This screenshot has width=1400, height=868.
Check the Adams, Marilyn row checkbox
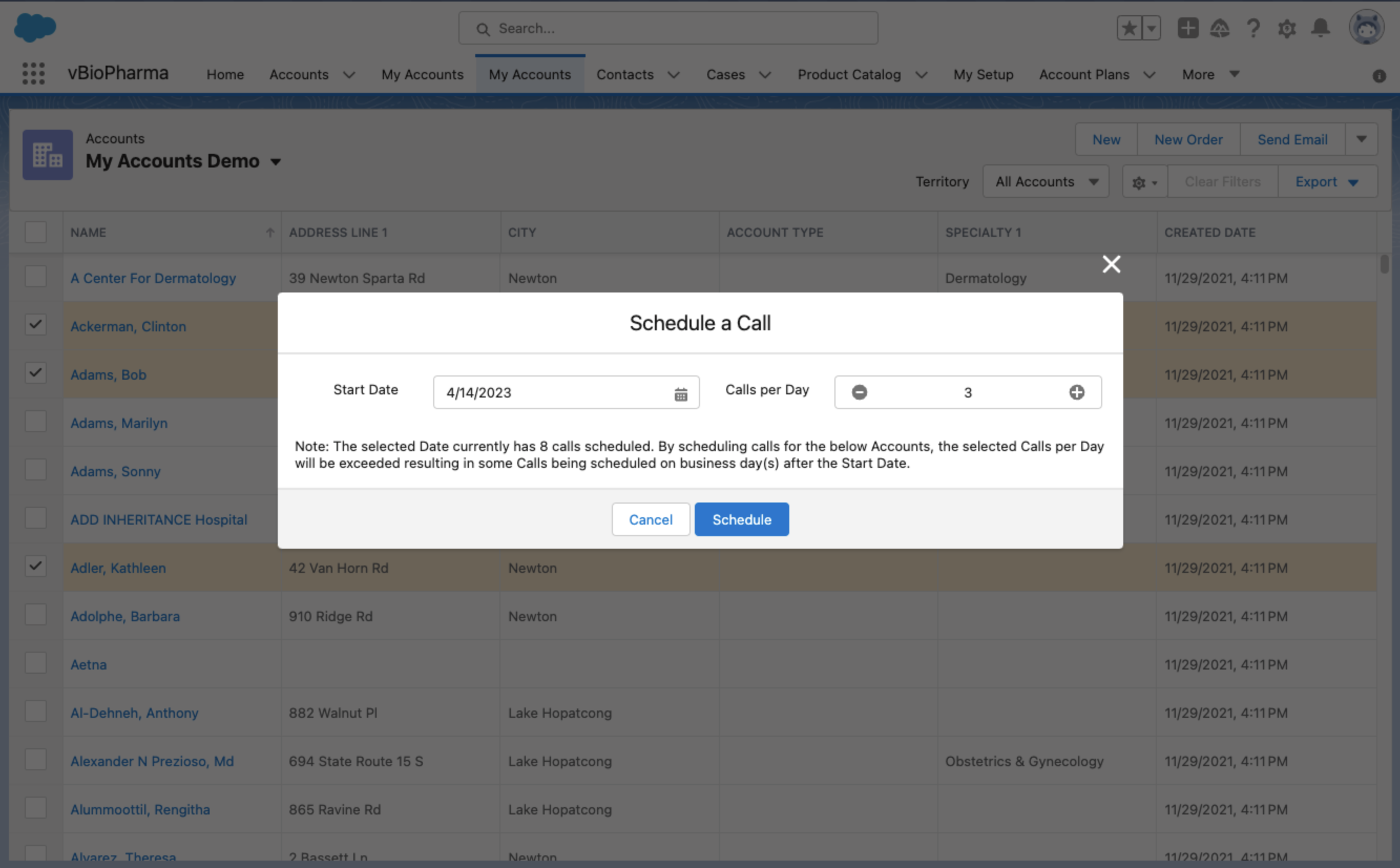[x=36, y=421]
